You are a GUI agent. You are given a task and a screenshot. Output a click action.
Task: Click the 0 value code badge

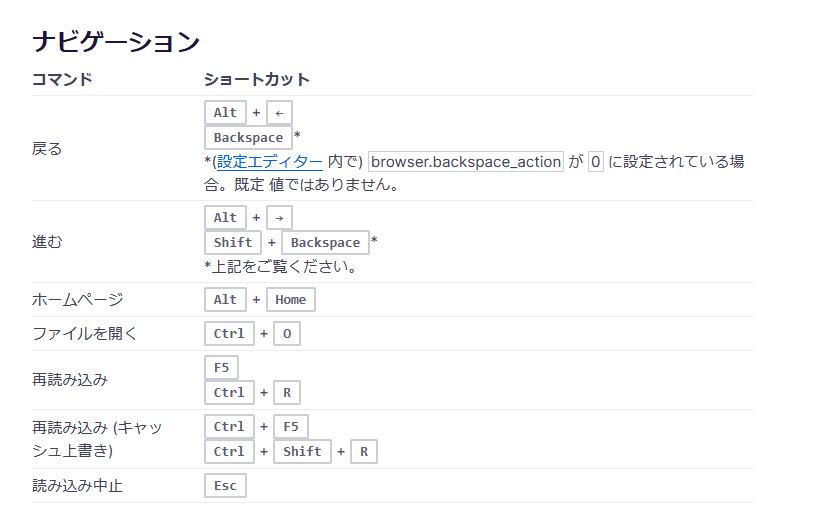(596, 162)
